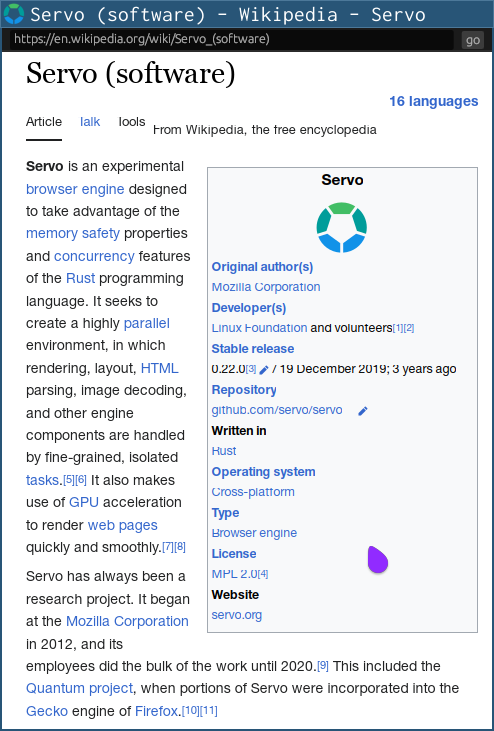Open the Quantum project link
494x731 pixels.
[x=79, y=688]
